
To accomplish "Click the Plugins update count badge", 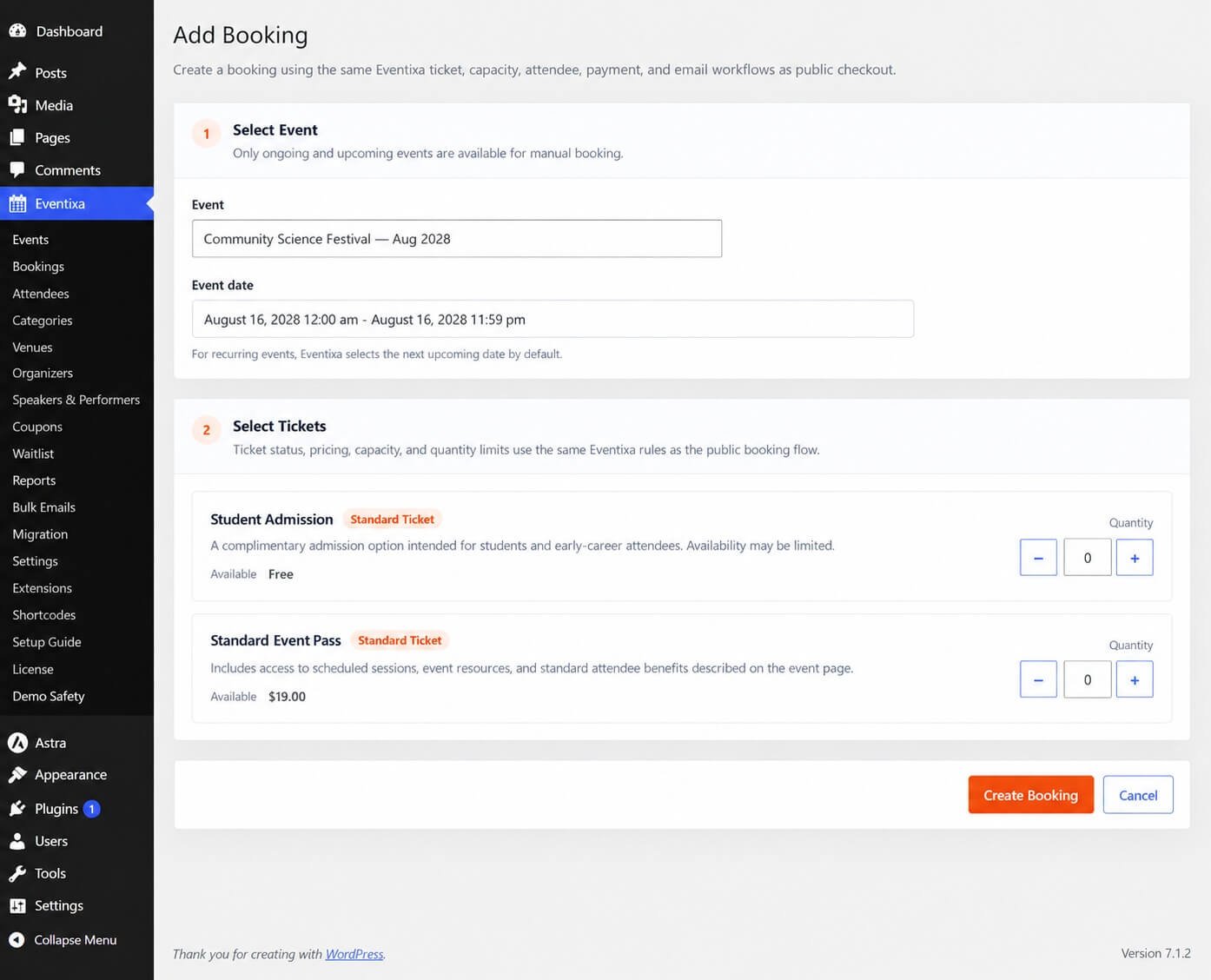I will (91, 809).
